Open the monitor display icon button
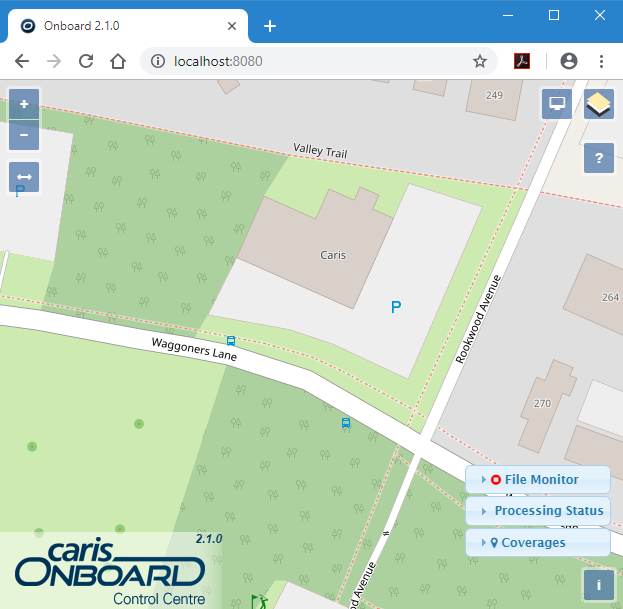Screen dimensions: 623x609 (x=557, y=104)
